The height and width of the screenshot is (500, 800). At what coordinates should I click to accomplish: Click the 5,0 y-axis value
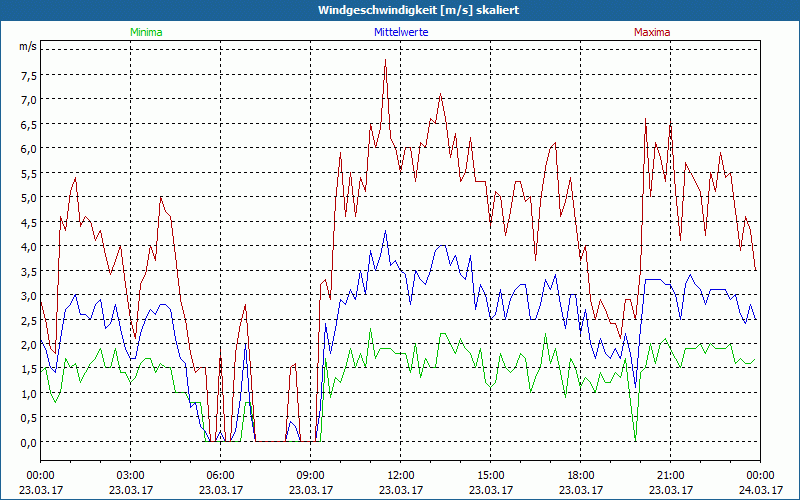[x=29, y=198]
